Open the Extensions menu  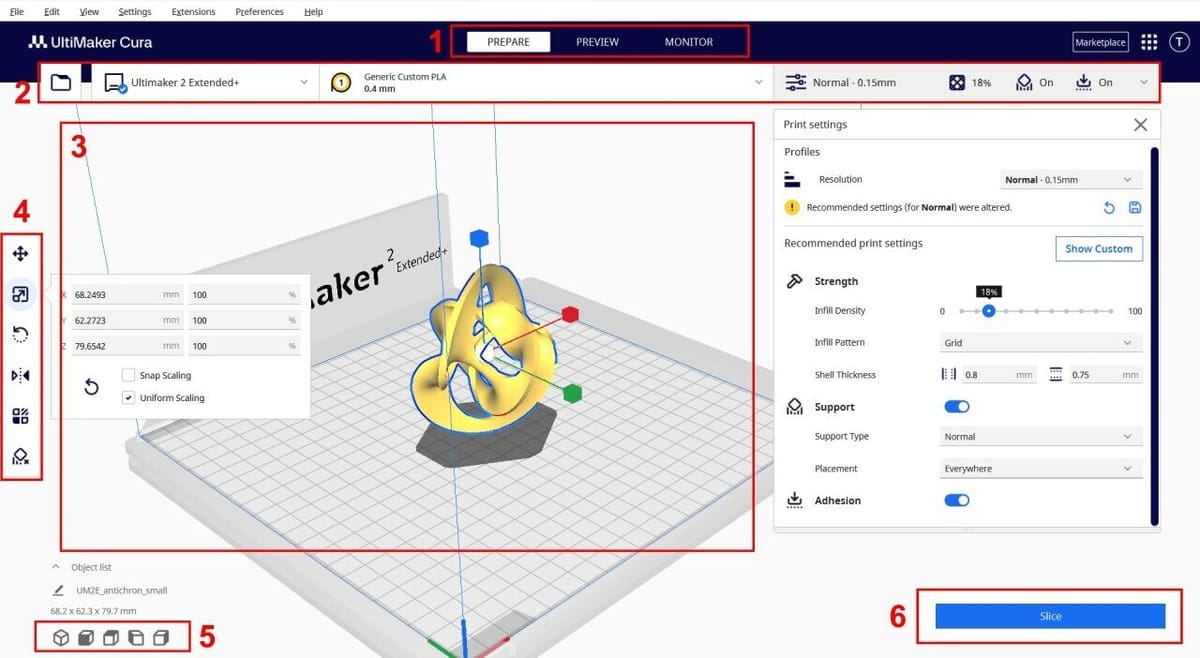193,12
